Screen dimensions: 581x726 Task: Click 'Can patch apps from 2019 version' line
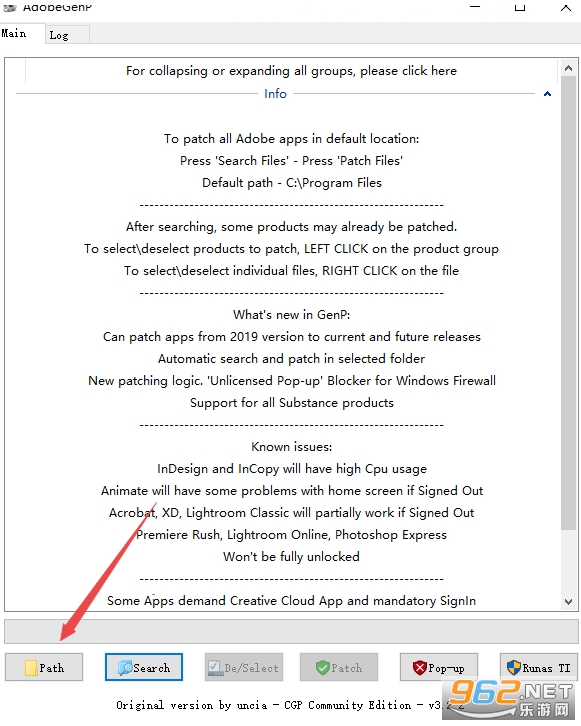(291, 337)
